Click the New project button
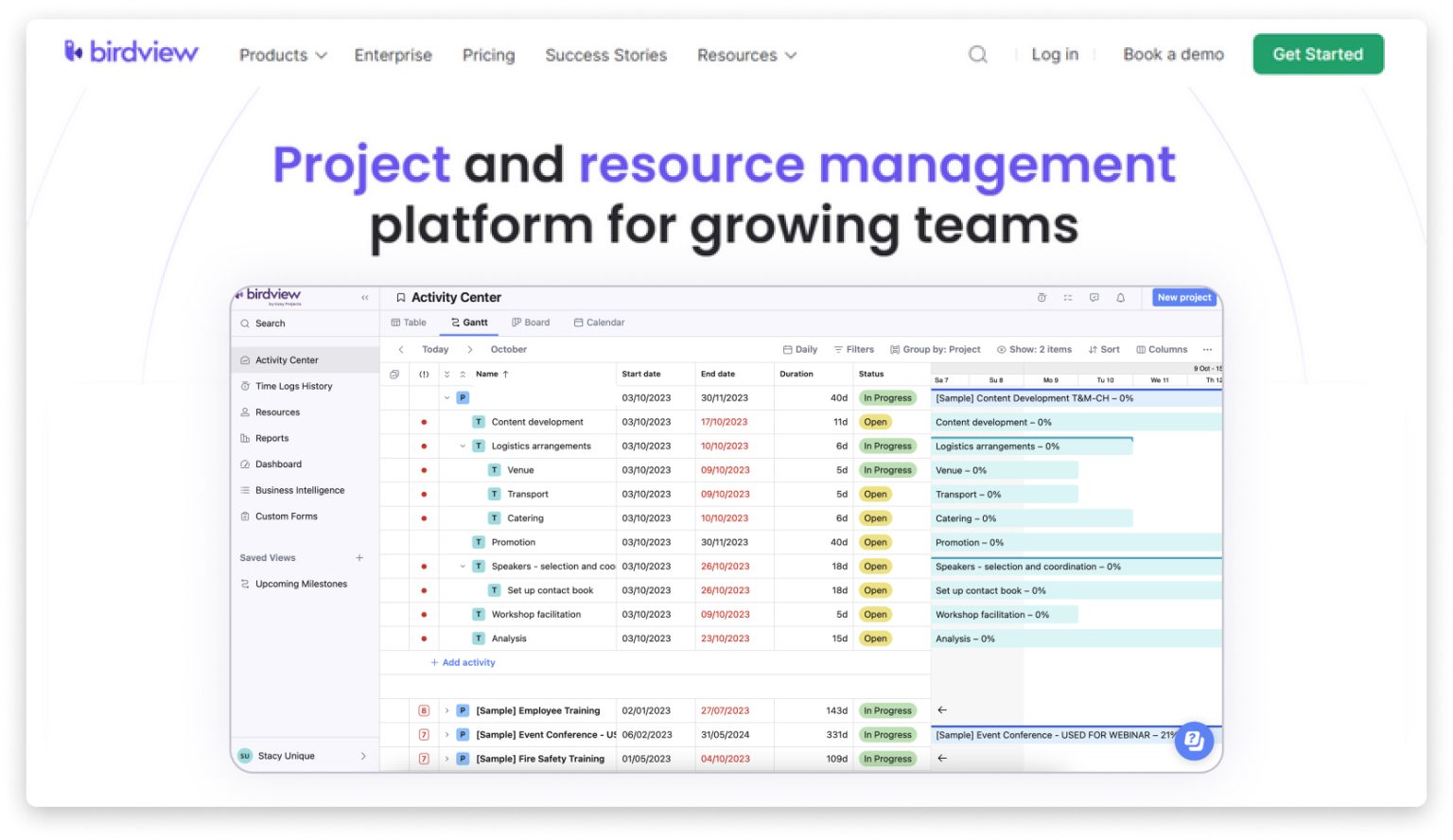 pyautogui.click(x=1183, y=297)
